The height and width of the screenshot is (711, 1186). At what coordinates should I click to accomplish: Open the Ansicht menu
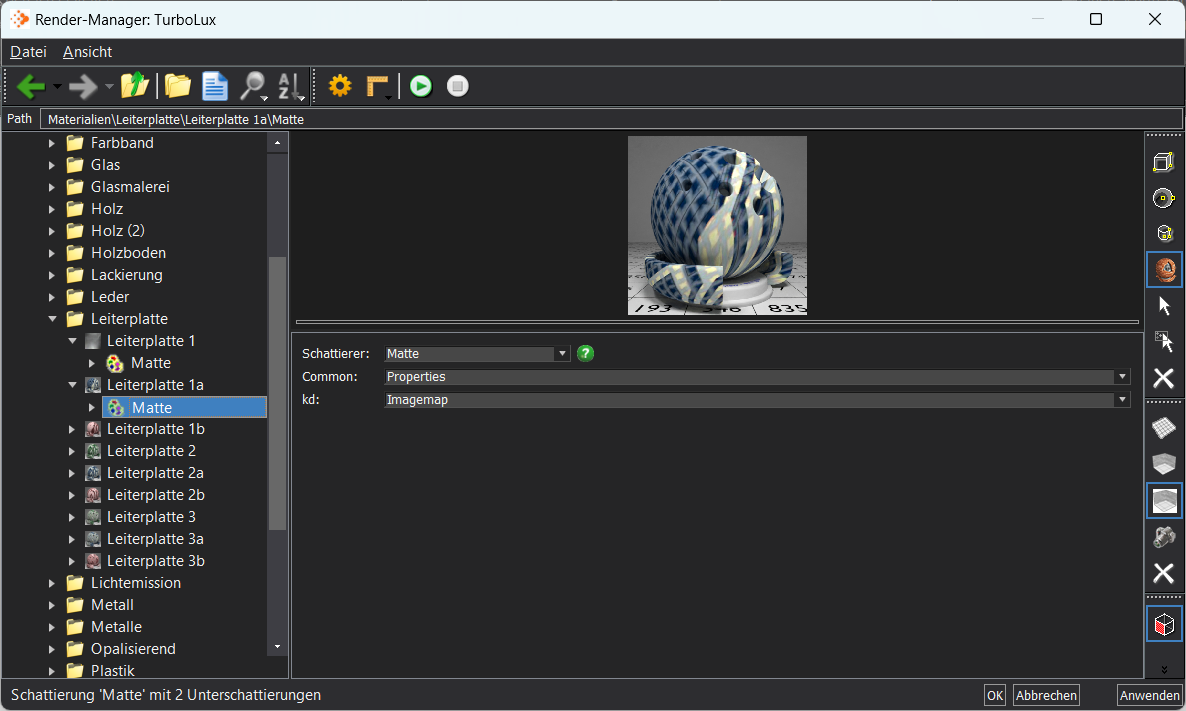[87, 51]
